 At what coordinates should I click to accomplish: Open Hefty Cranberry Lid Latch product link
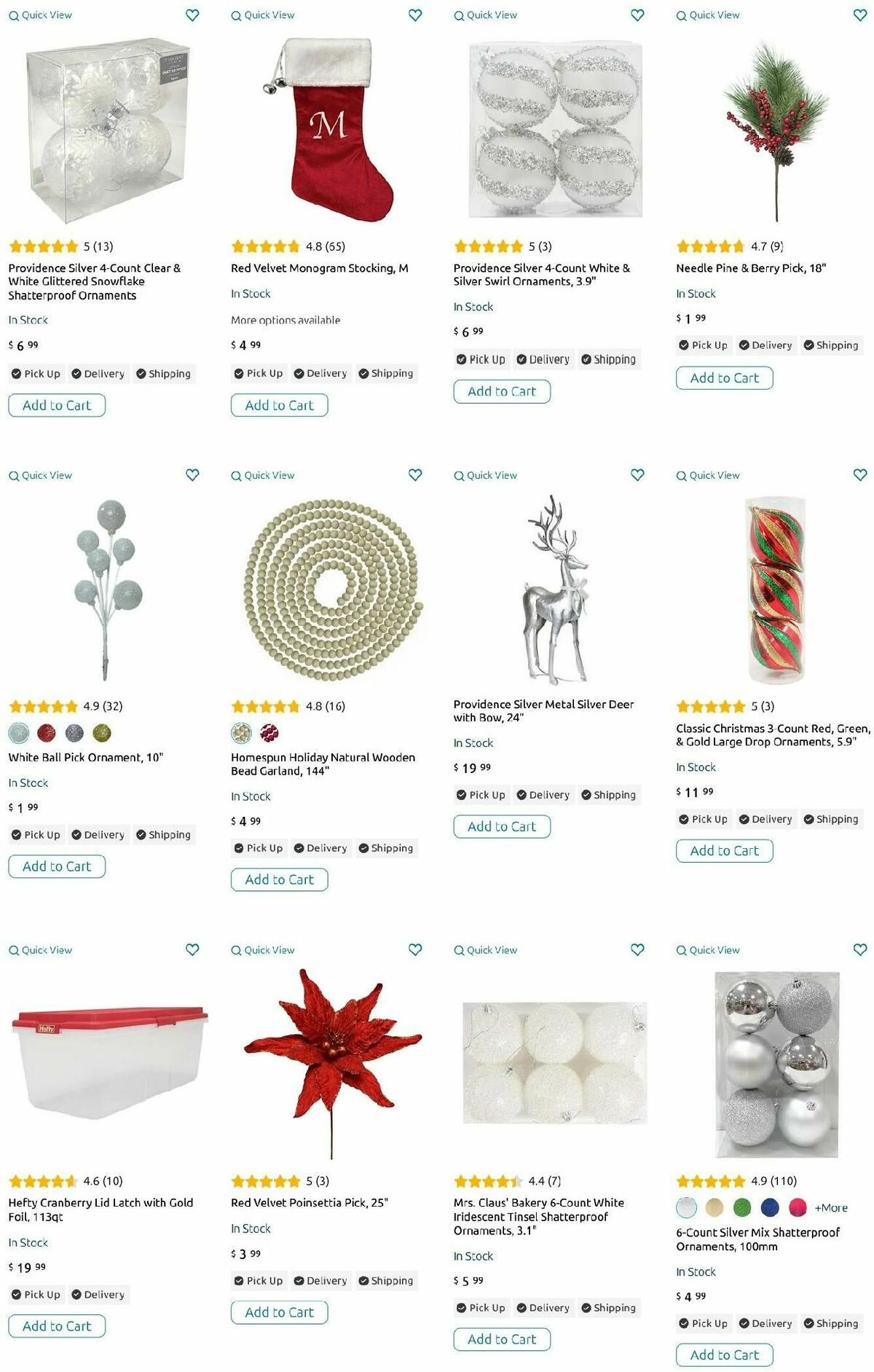tap(101, 1210)
